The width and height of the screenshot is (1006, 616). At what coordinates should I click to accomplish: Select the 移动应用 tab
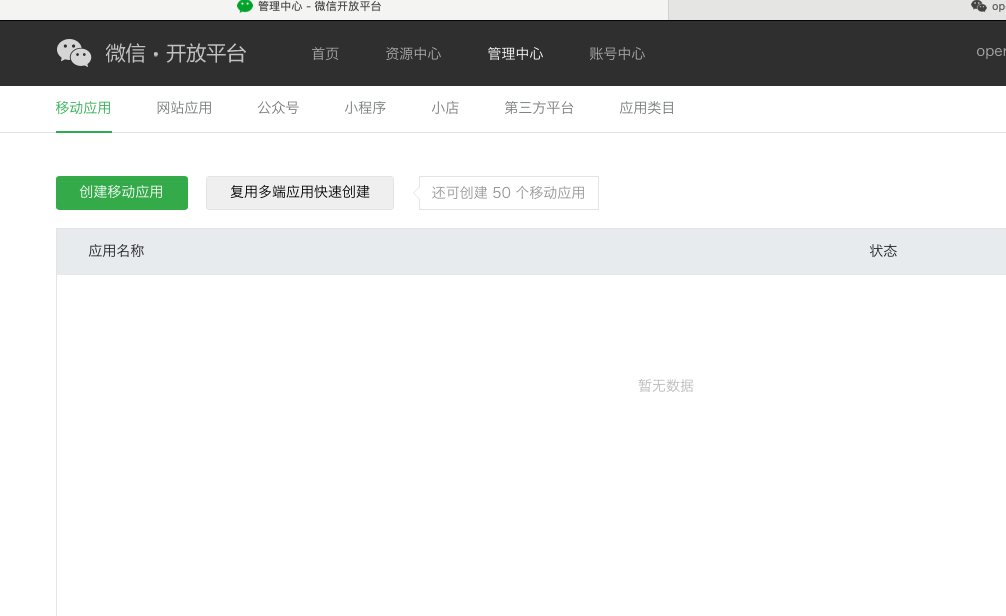[x=83, y=108]
